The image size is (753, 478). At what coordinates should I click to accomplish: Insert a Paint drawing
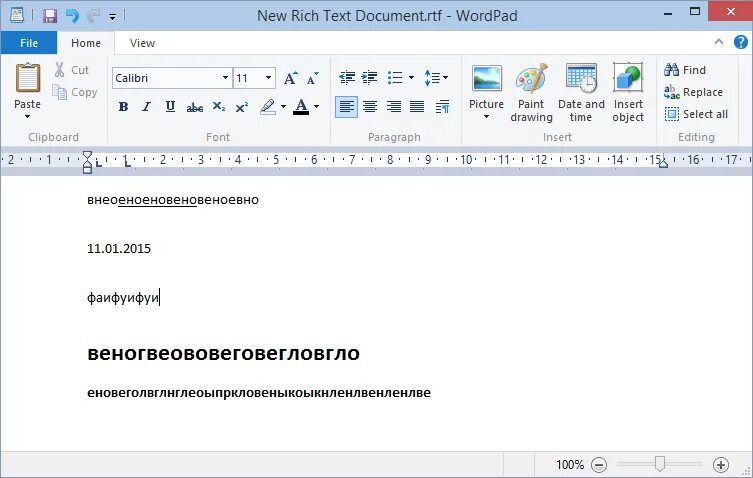coord(531,92)
